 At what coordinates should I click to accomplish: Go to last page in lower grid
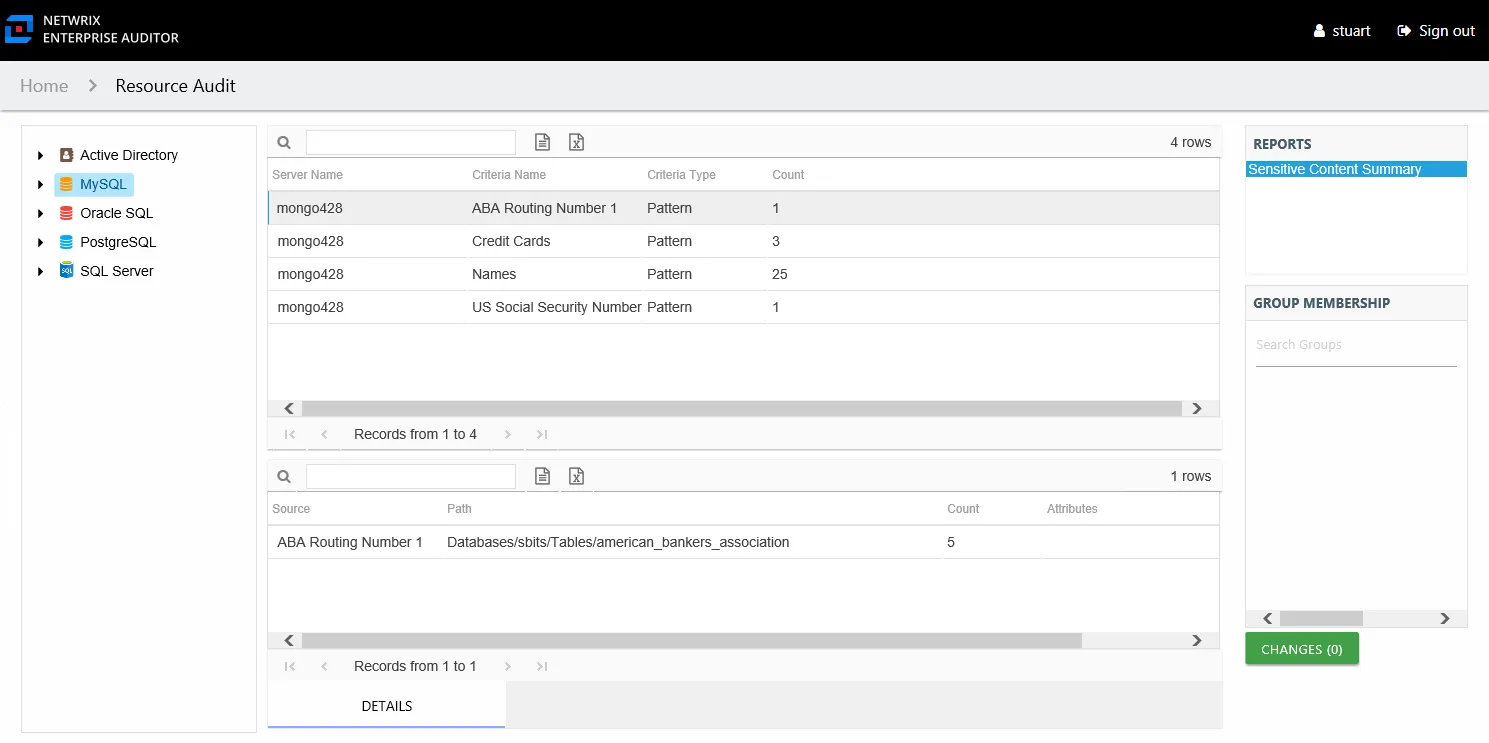pyautogui.click(x=542, y=666)
